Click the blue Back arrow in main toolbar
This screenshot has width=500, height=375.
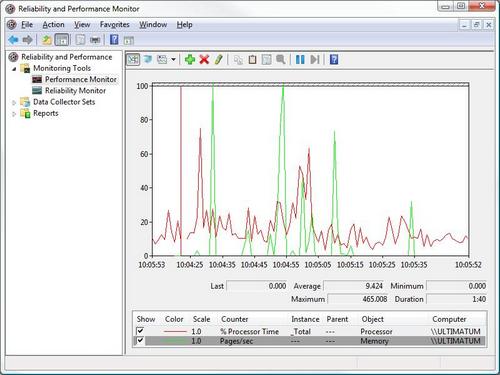coord(13,40)
